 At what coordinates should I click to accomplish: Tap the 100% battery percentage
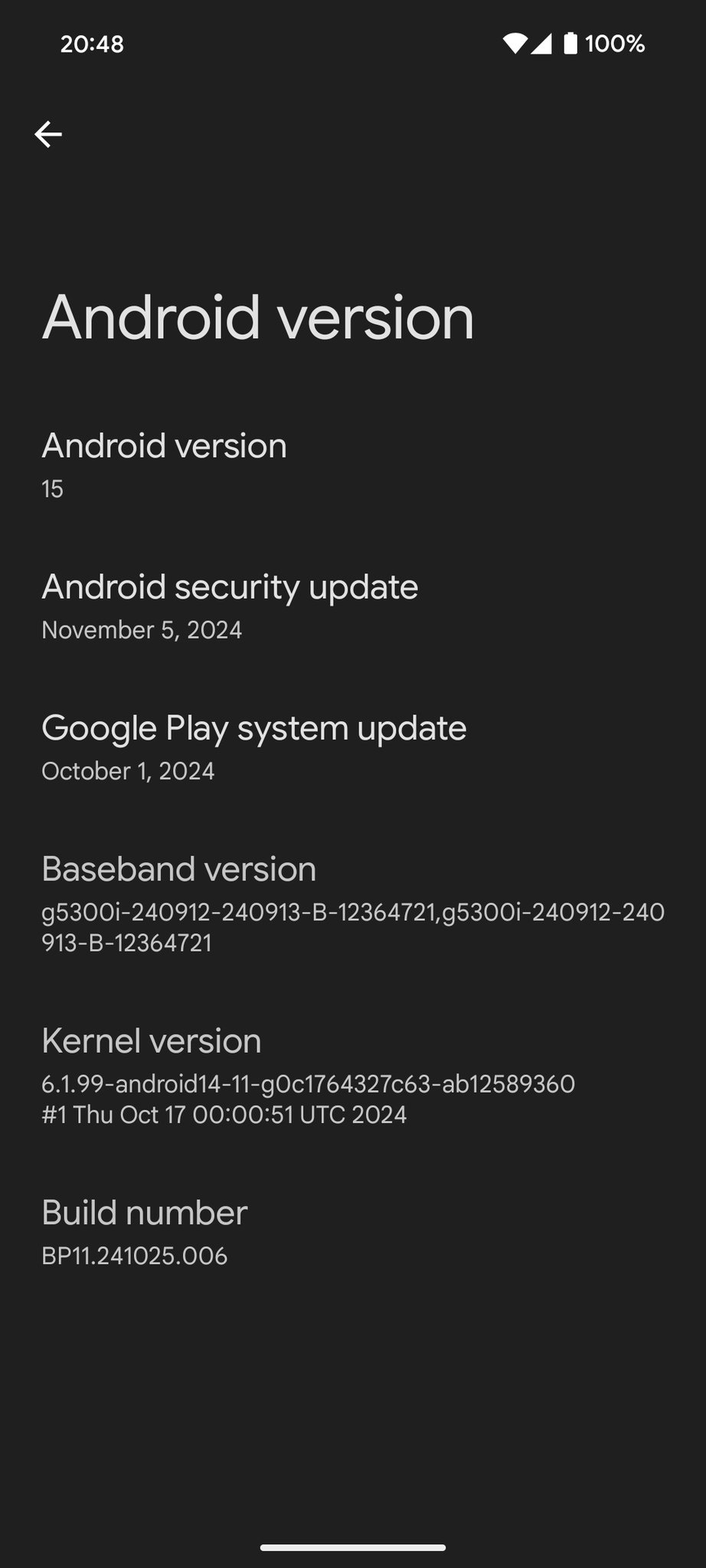[615, 44]
